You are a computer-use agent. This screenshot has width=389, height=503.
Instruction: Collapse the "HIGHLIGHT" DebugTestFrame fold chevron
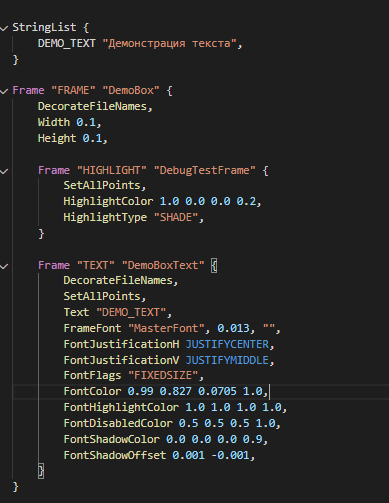tap(4, 172)
